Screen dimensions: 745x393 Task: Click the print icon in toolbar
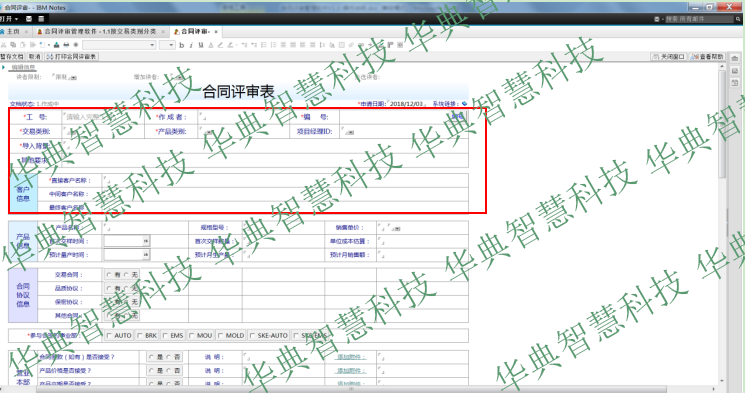click(x=66, y=45)
